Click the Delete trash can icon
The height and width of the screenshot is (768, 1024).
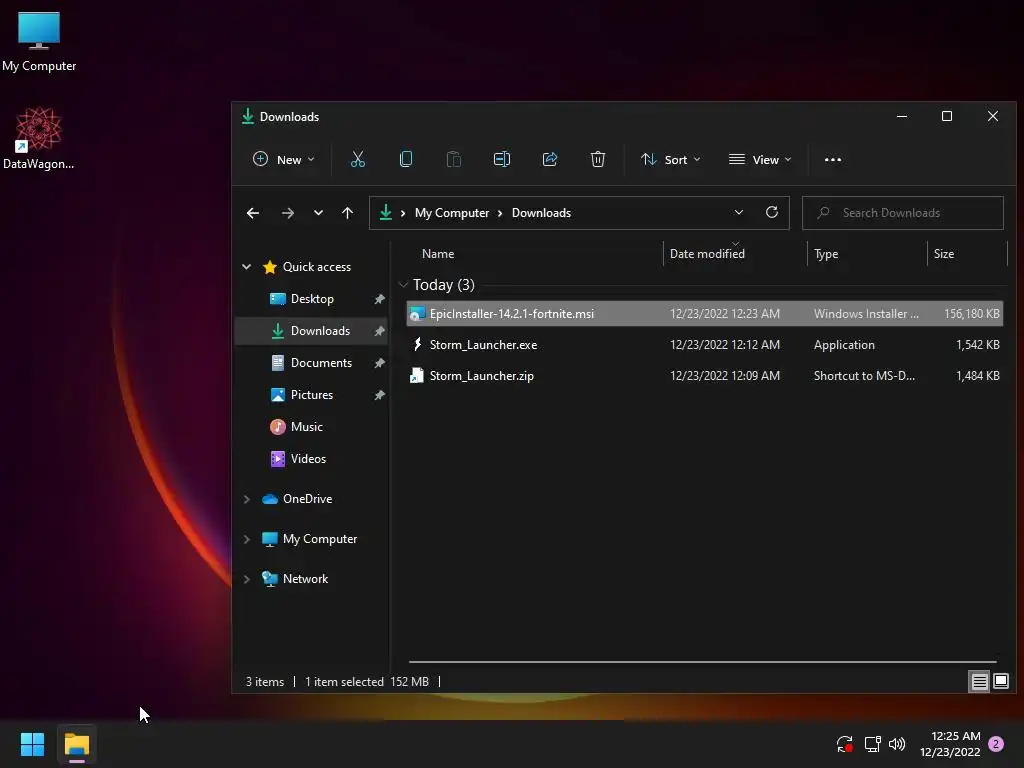point(598,159)
